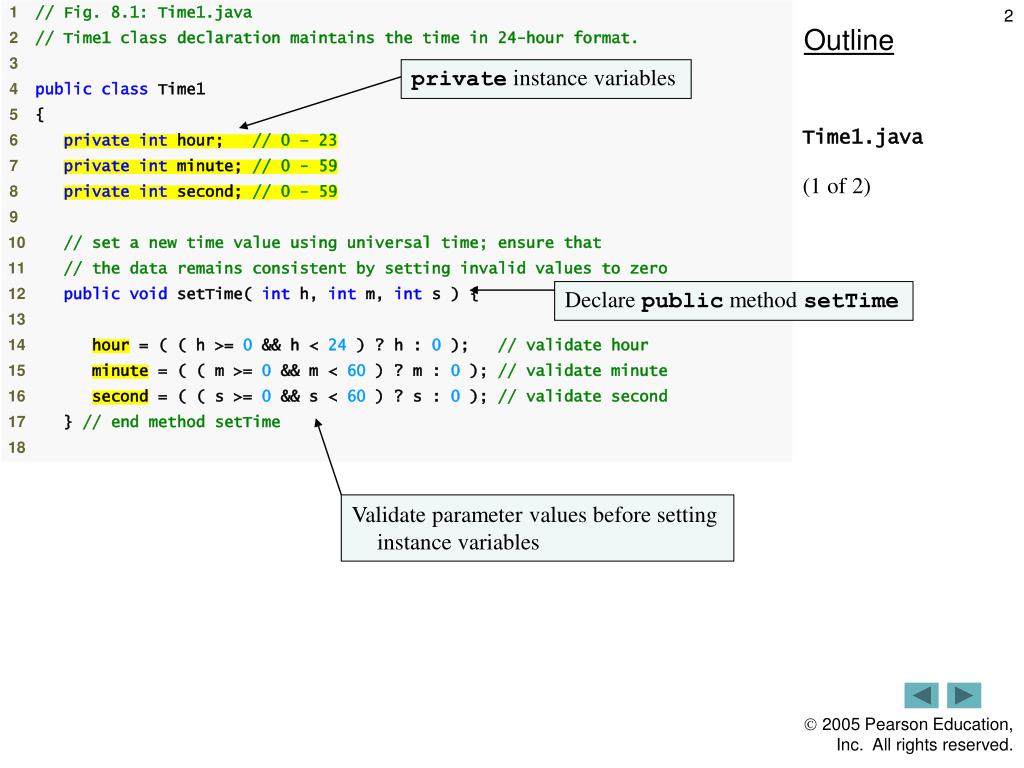The height and width of the screenshot is (768, 1024).
Task: Select the "Declare public method setTime" callout text
Action: click(731, 300)
